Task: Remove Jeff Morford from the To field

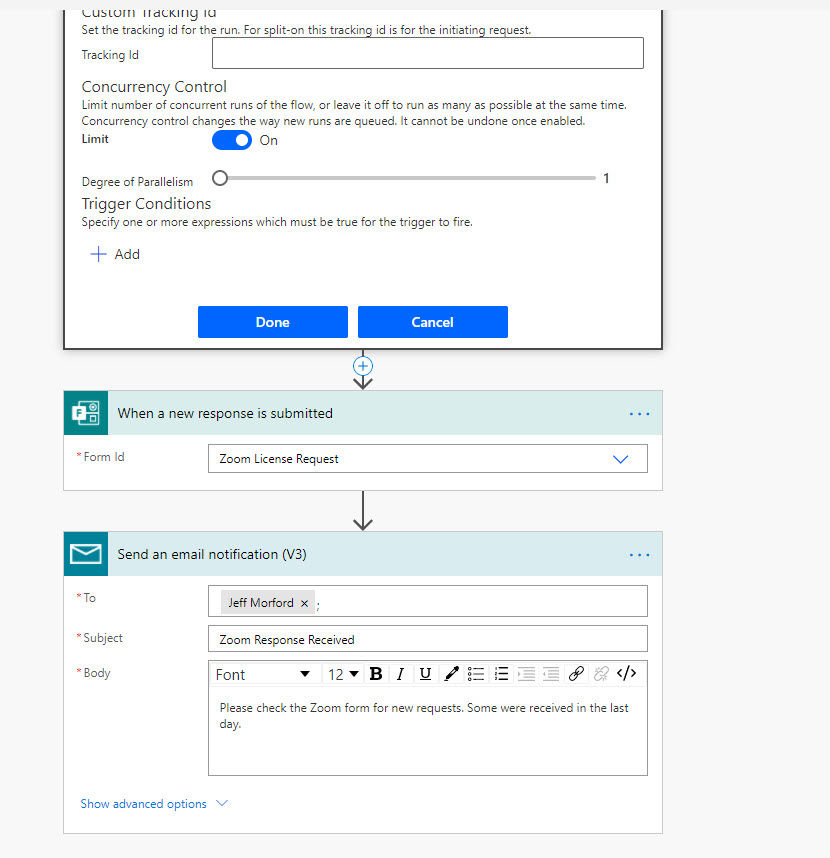Action: point(305,603)
